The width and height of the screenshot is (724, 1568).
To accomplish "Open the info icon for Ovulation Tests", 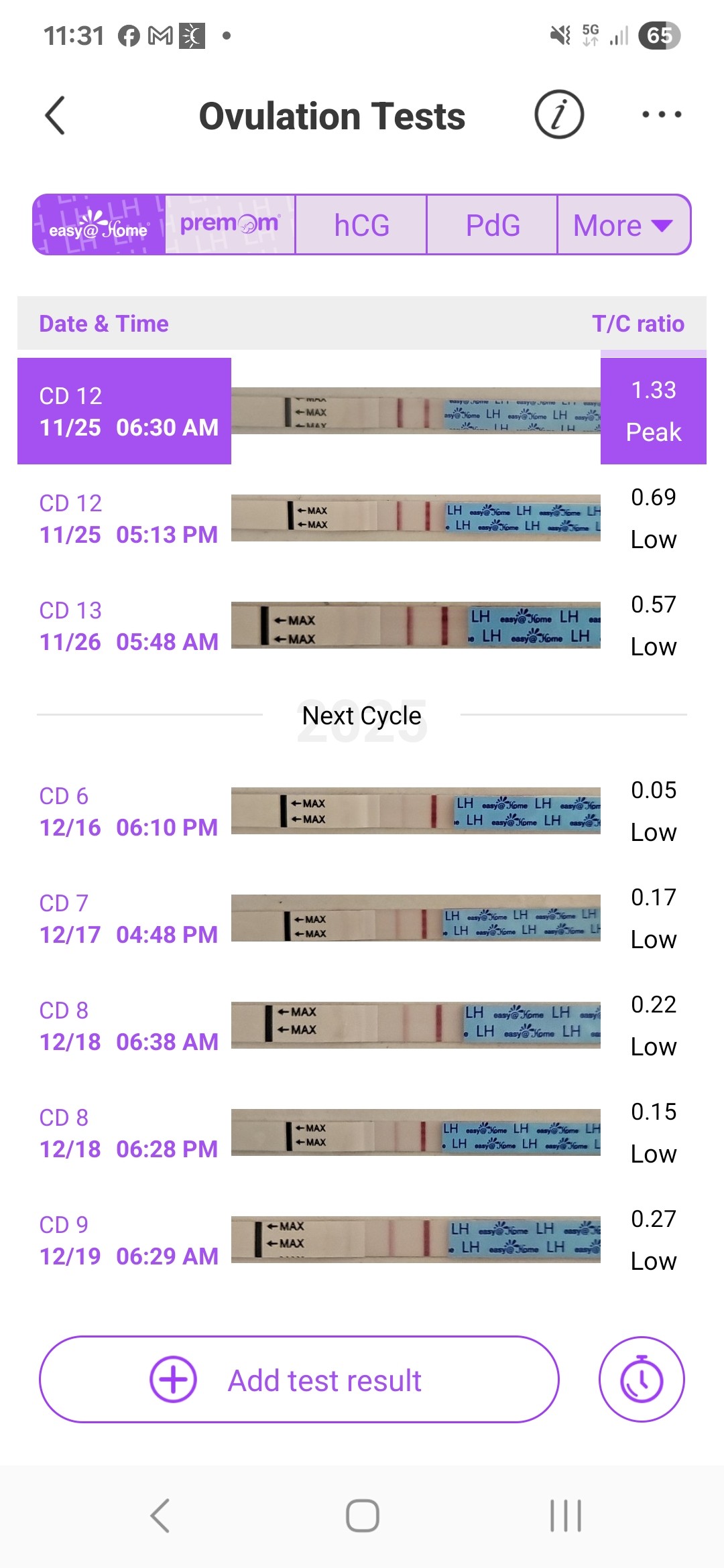I will coord(559,115).
